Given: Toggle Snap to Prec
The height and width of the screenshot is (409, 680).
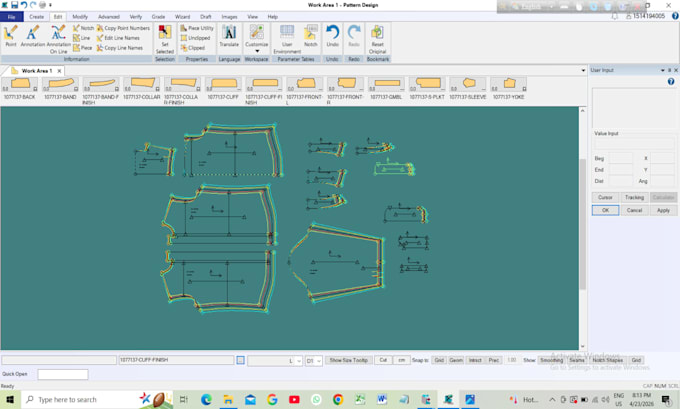Looking at the screenshot, I should point(494,360).
